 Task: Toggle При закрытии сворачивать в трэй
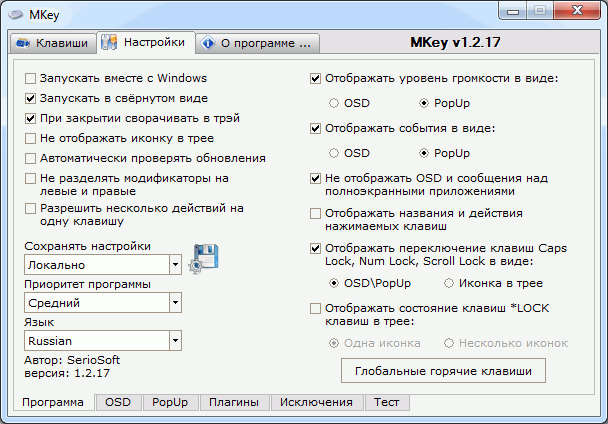click(30, 118)
